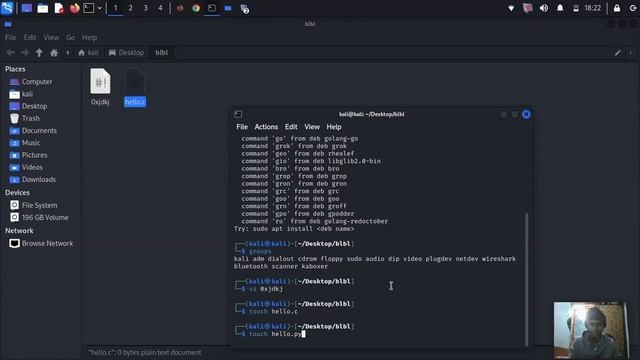Select File System under Devices
Image resolution: width=640 pixels, height=360 pixels.
[39, 205]
